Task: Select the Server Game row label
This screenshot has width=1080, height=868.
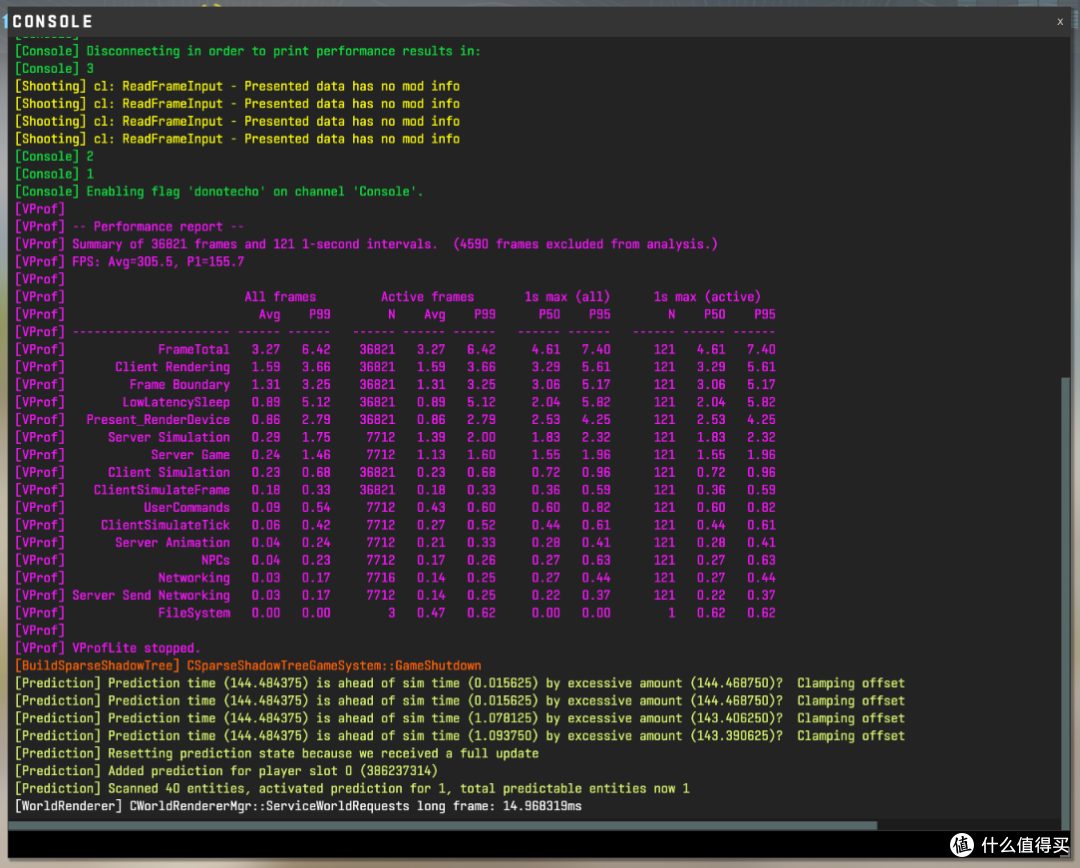Action: click(190, 455)
